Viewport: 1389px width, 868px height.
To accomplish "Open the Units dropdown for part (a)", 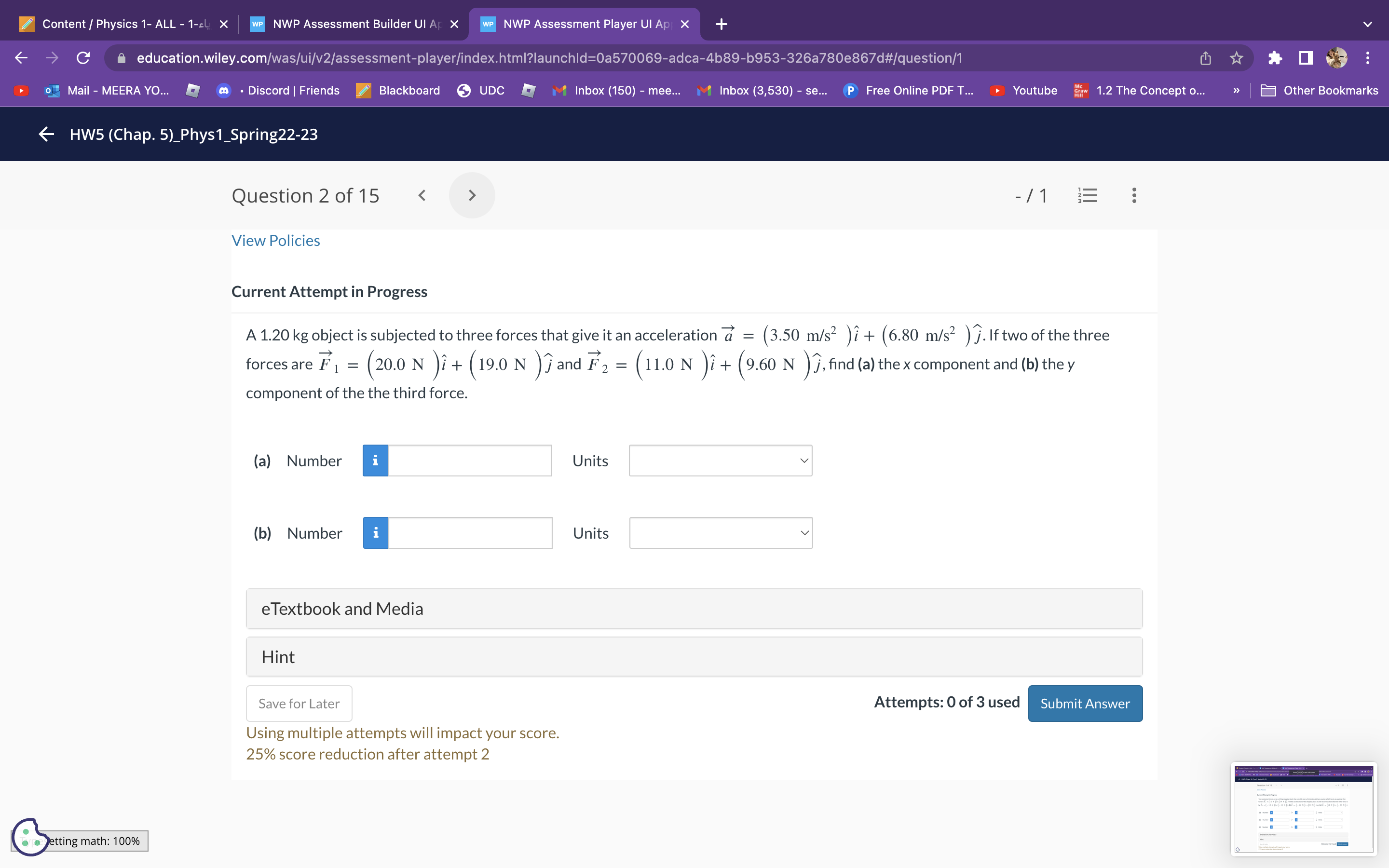I will [721, 461].
